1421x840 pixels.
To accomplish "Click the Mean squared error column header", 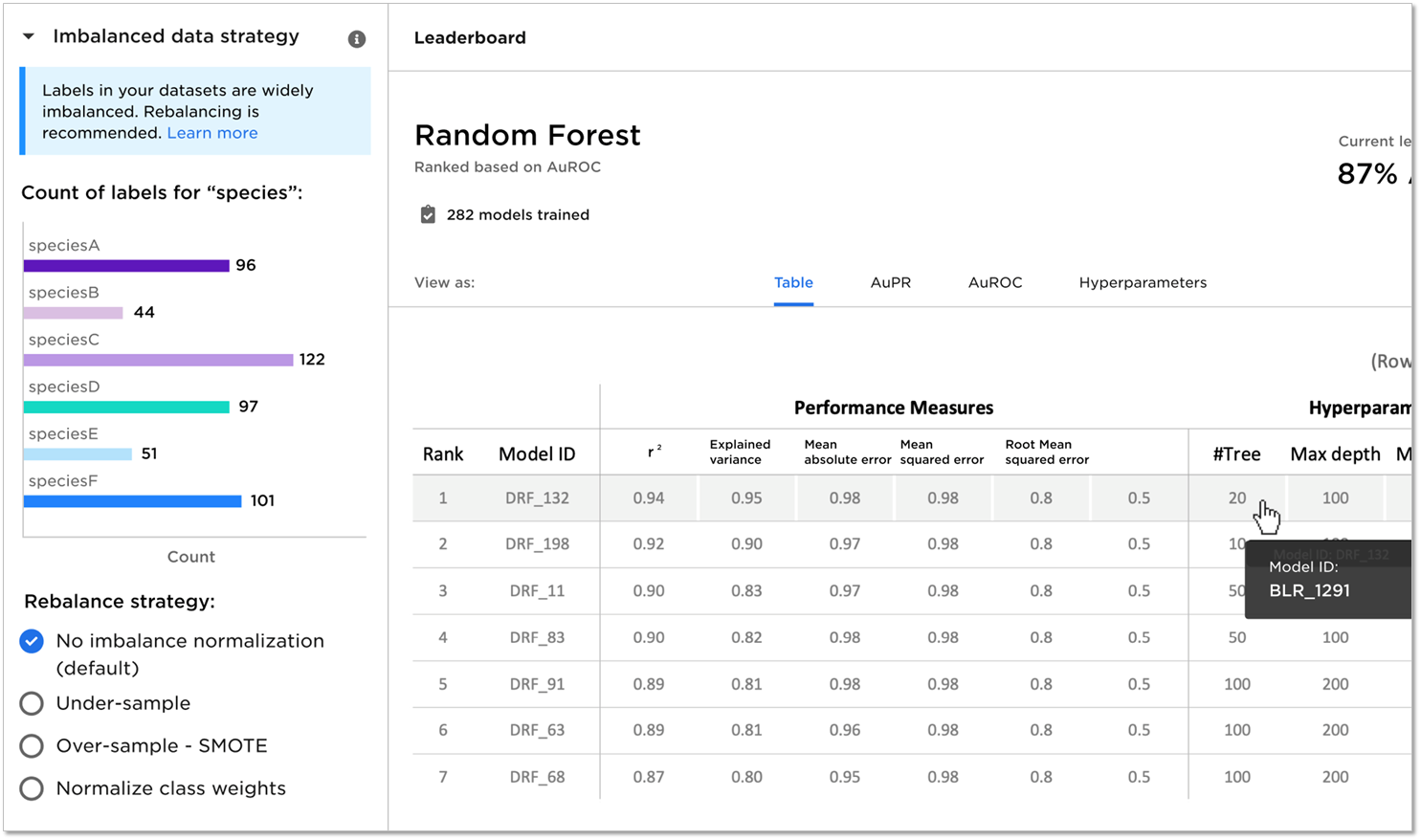I will pos(942,452).
